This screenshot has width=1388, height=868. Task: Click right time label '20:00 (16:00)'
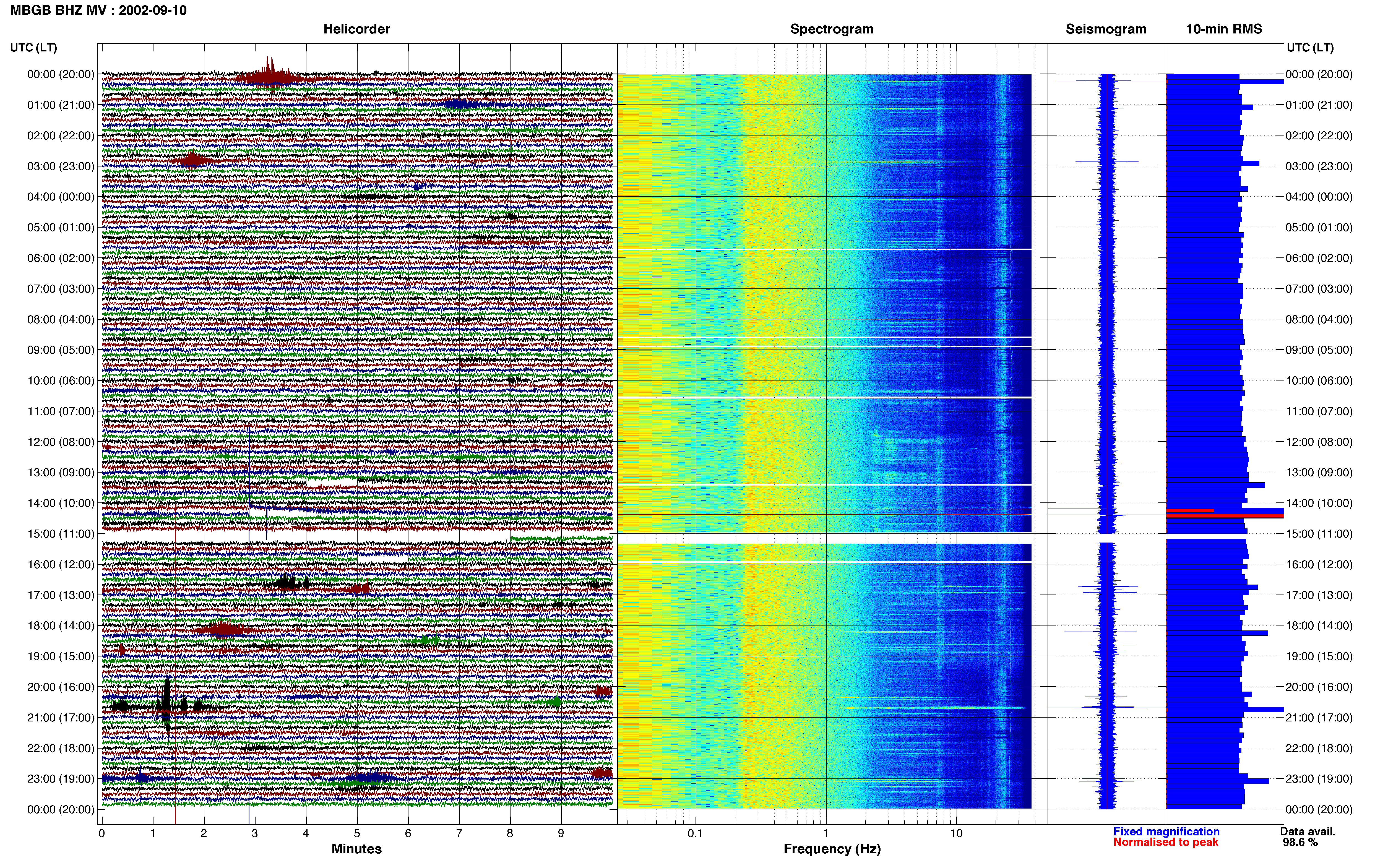coord(1319,687)
